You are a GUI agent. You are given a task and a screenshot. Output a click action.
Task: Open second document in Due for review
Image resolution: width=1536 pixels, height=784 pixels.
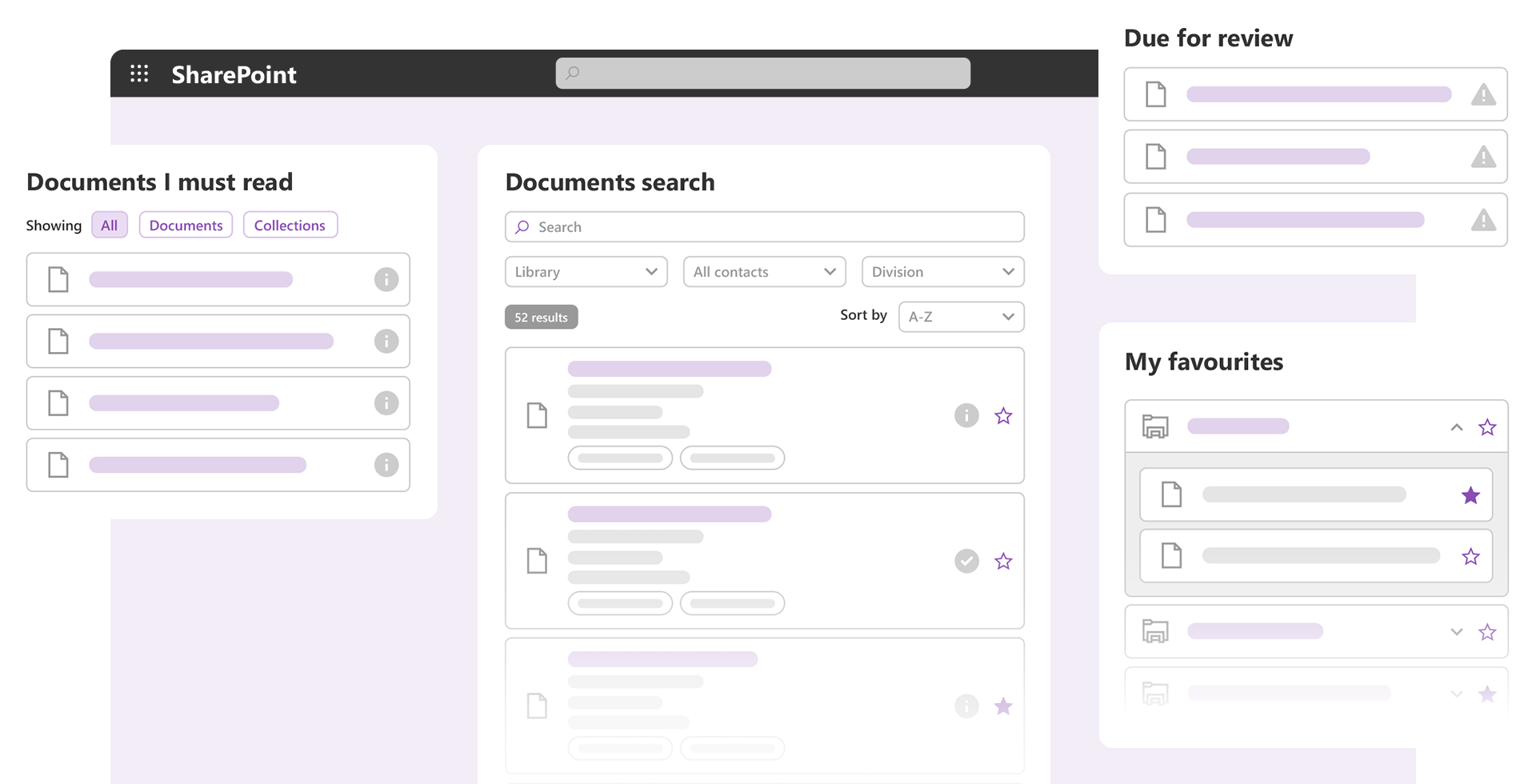coord(1316,156)
